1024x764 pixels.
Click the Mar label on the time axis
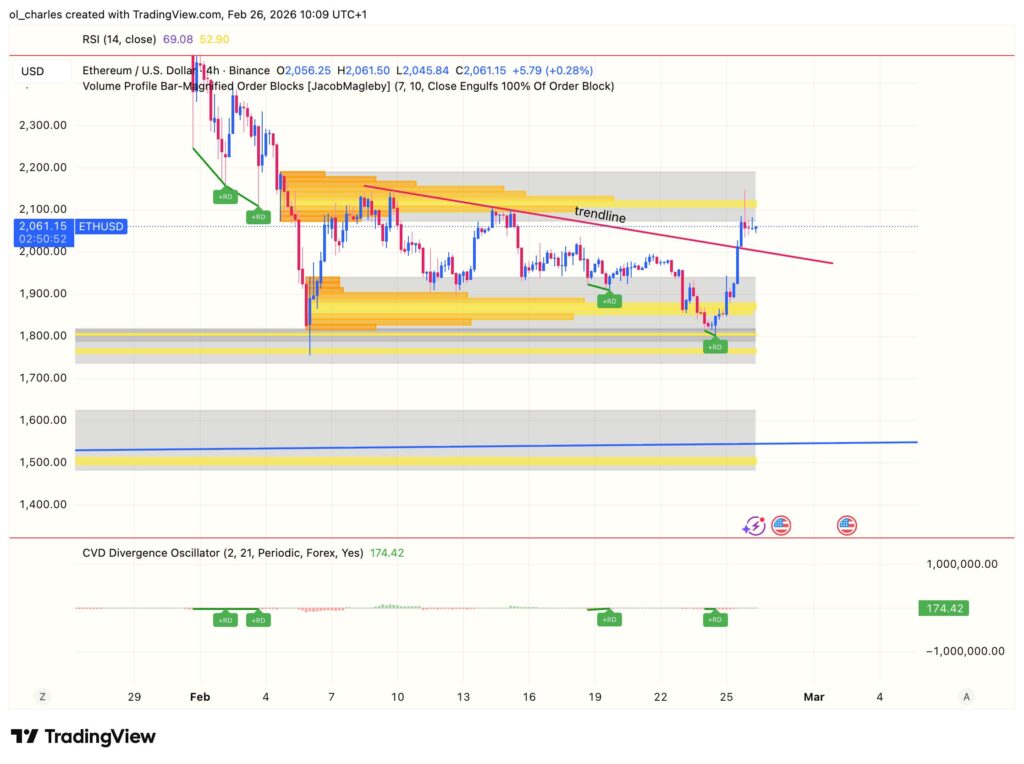[814, 697]
